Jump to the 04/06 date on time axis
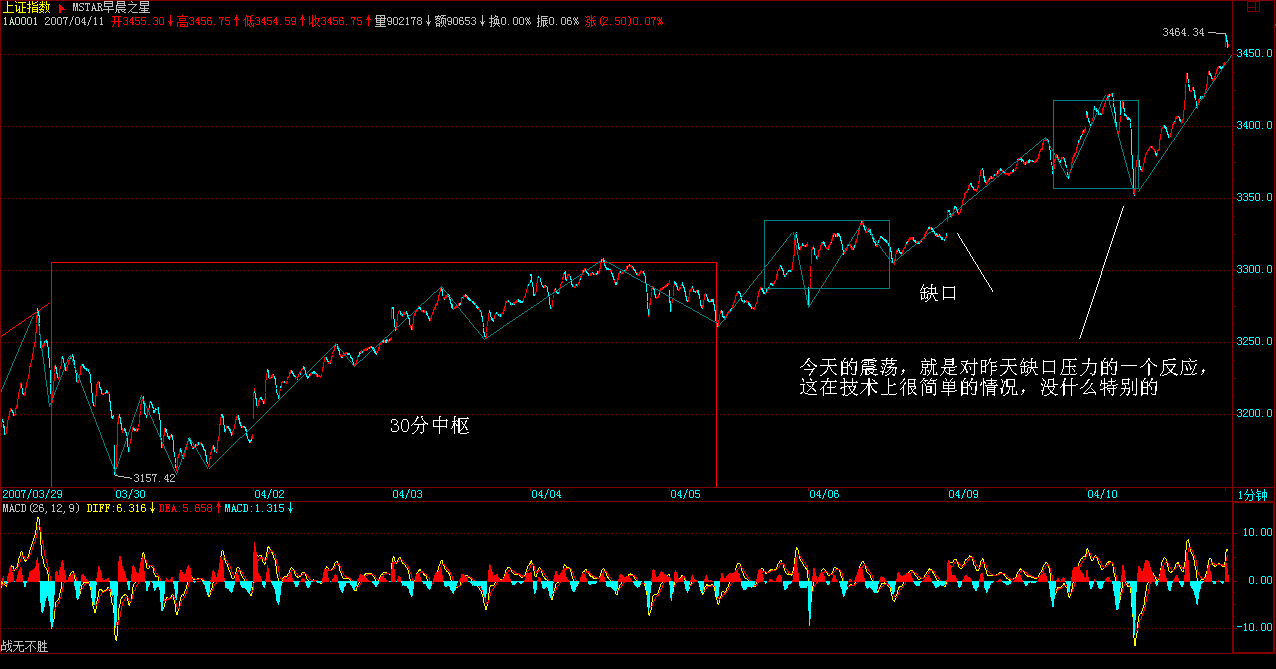Screen dimensions: 1276x669 click(825, 494)
